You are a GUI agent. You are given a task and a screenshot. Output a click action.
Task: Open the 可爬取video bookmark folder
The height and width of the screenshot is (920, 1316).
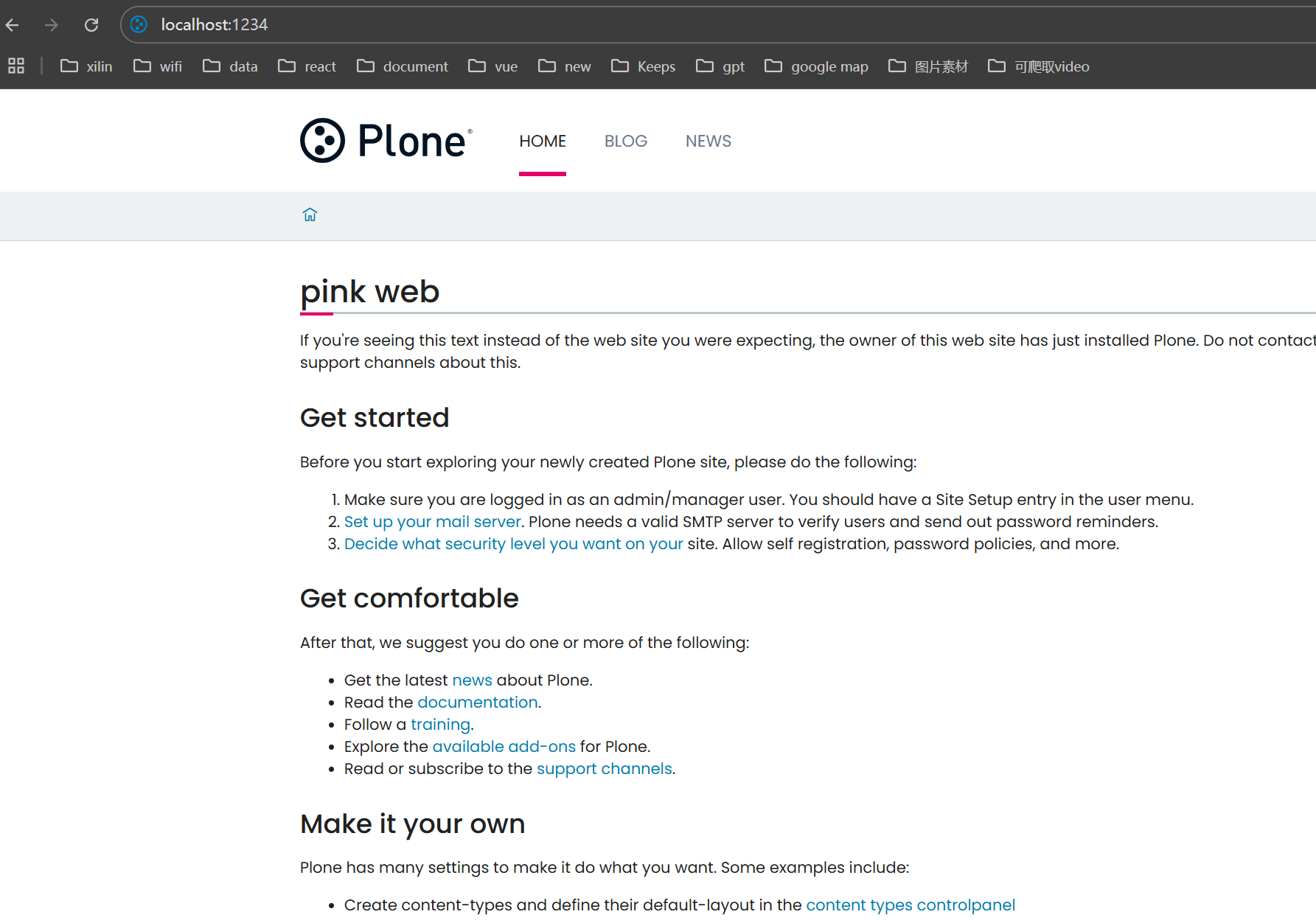click(x=1039, y=66)
